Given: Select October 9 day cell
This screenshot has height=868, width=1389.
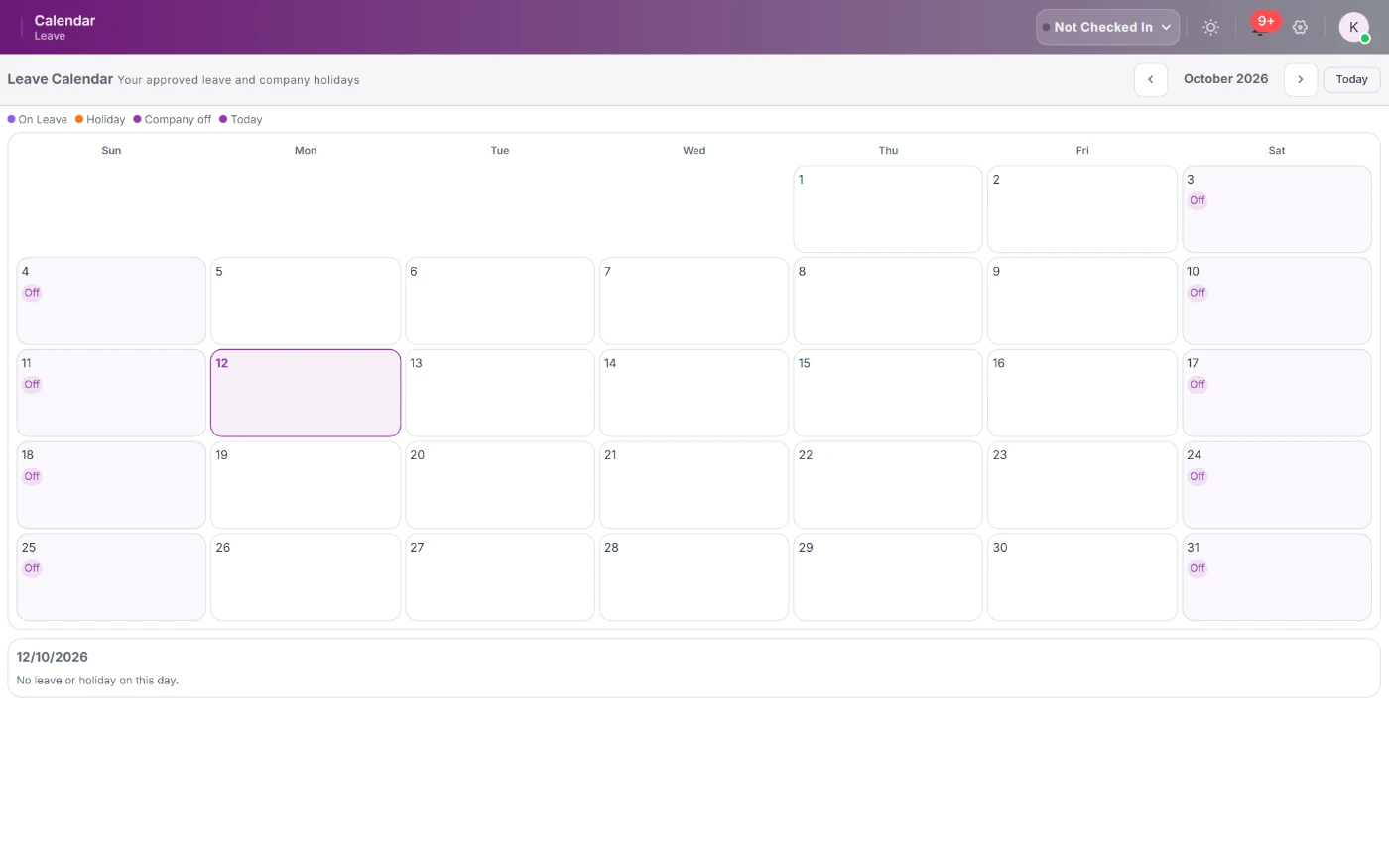Looking at the screenshot, I should [x=1082, y=301].
